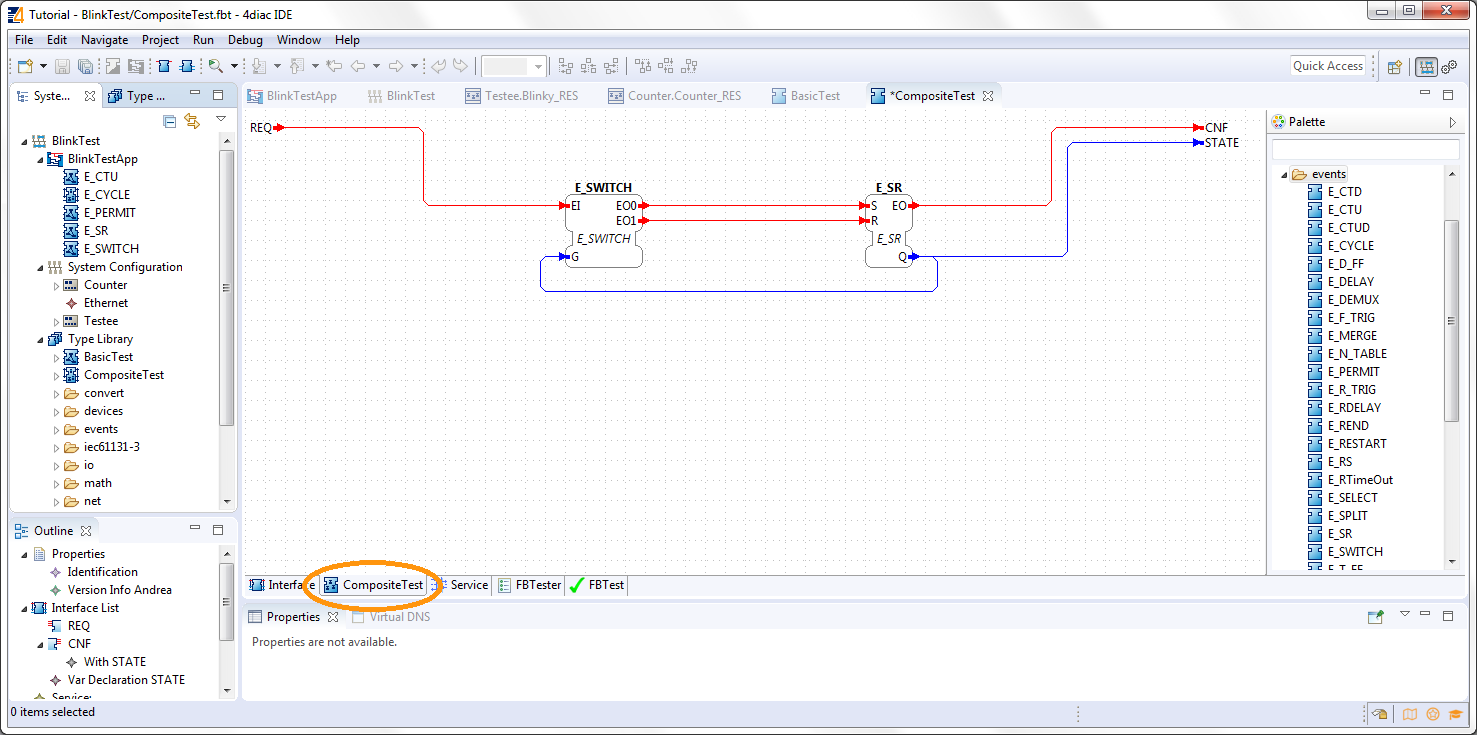Click the Save icon in the toolbar
This screenshot has width=1477, height=735.
click(x=61, y=66)
